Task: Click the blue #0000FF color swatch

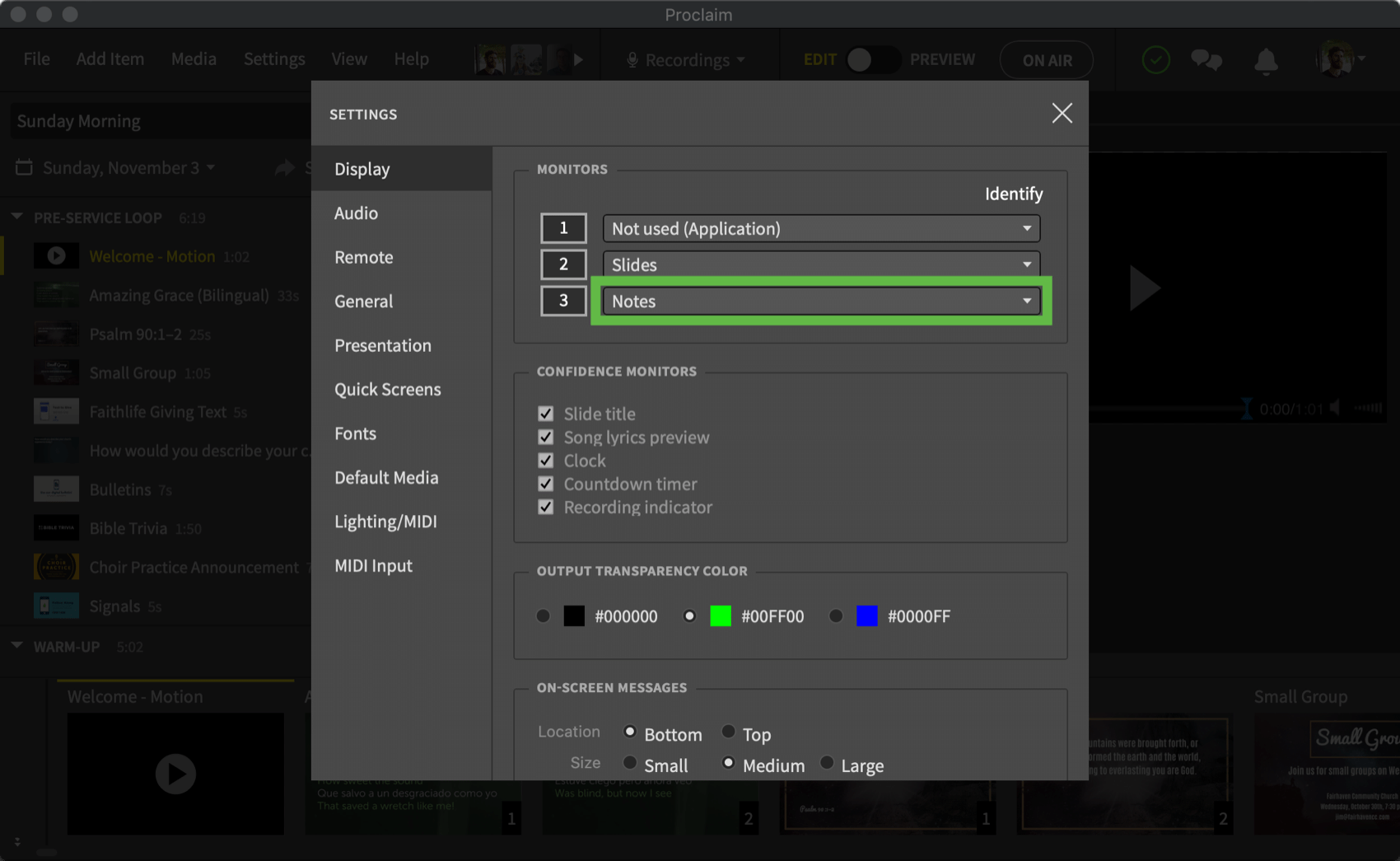Action: coord(867,615)
